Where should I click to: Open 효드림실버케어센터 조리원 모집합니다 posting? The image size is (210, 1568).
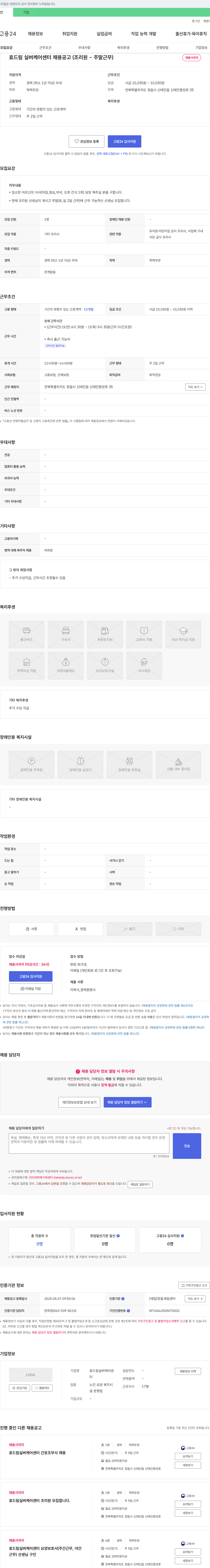point(39,1500)
